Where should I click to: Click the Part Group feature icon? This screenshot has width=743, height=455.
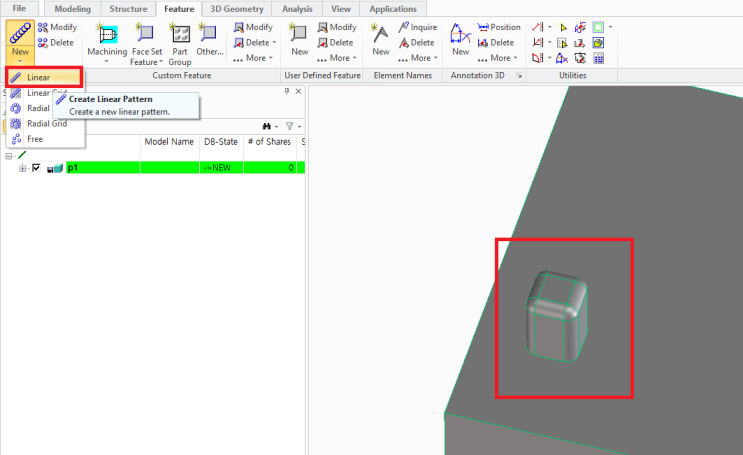coord(180,33)
